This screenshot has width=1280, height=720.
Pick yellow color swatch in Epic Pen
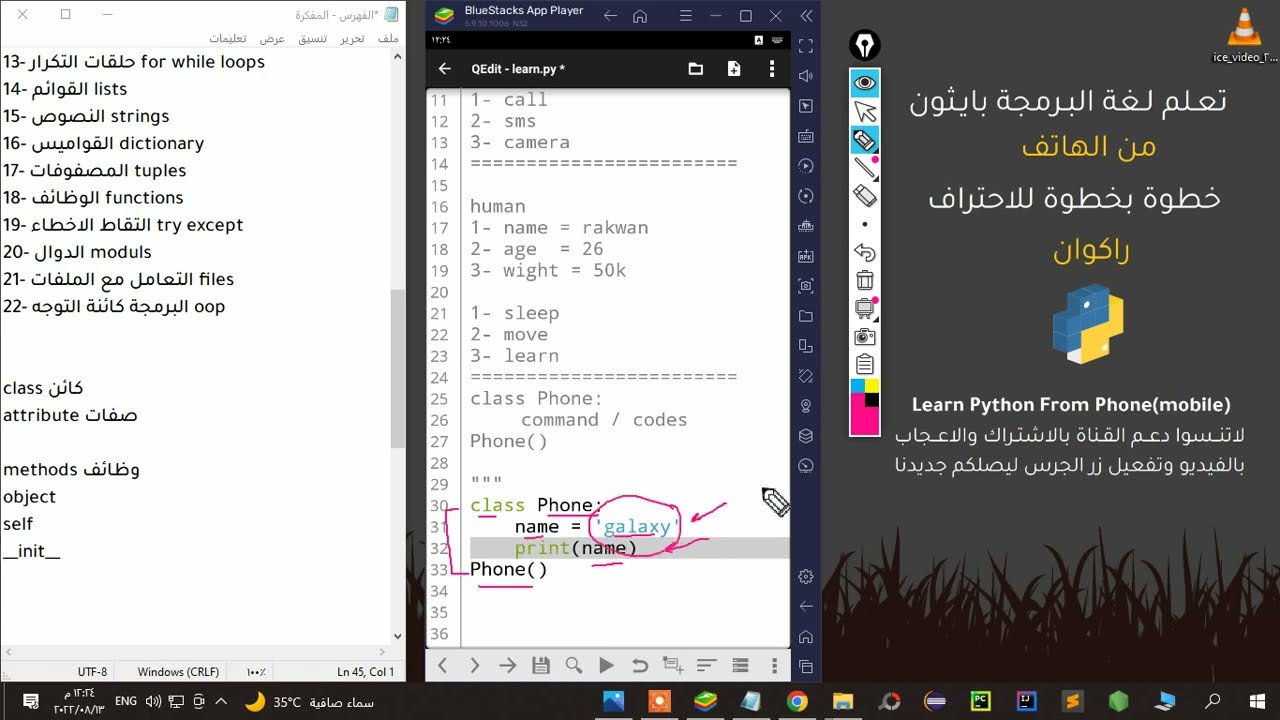pyautogui.click(x=872, y=386)
